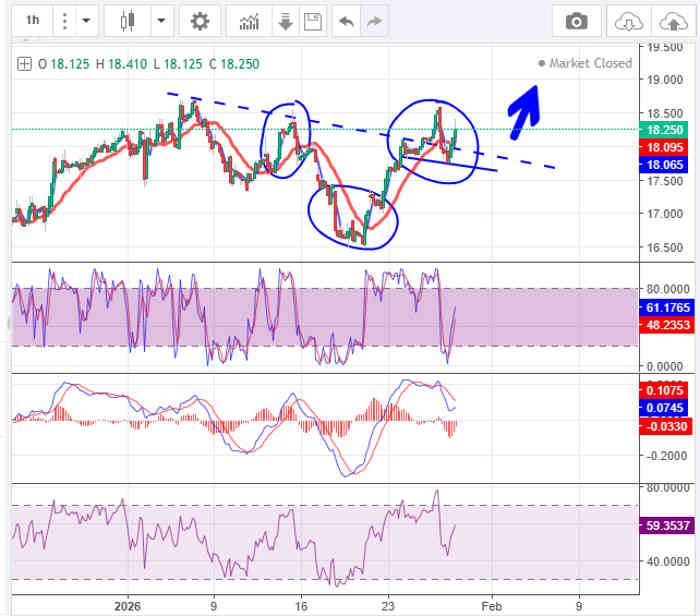Viewport: 700px width, 616px height.
Task: Undo the last chart action
Action: coord(346,21)
